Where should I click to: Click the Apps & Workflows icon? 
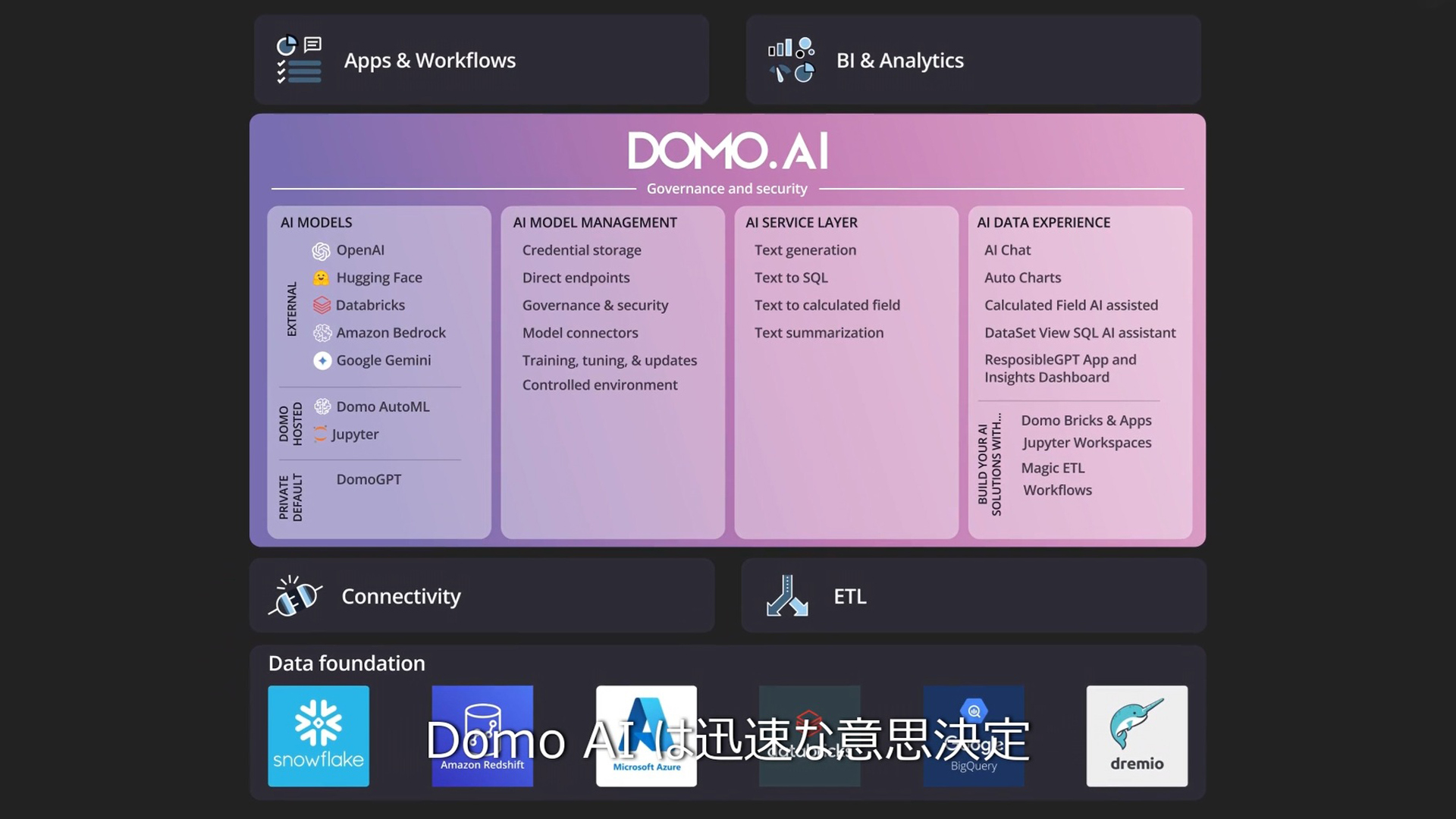pyautogui.click(x=299, y=60)
